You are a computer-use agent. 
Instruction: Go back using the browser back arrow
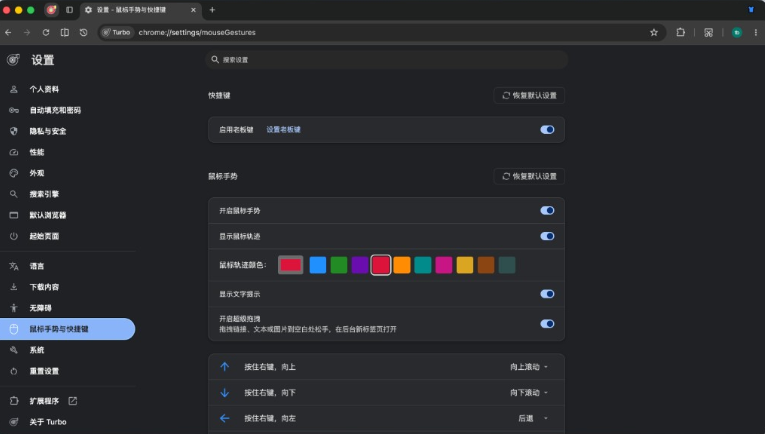pyautogui.click(x=8, y=32)
